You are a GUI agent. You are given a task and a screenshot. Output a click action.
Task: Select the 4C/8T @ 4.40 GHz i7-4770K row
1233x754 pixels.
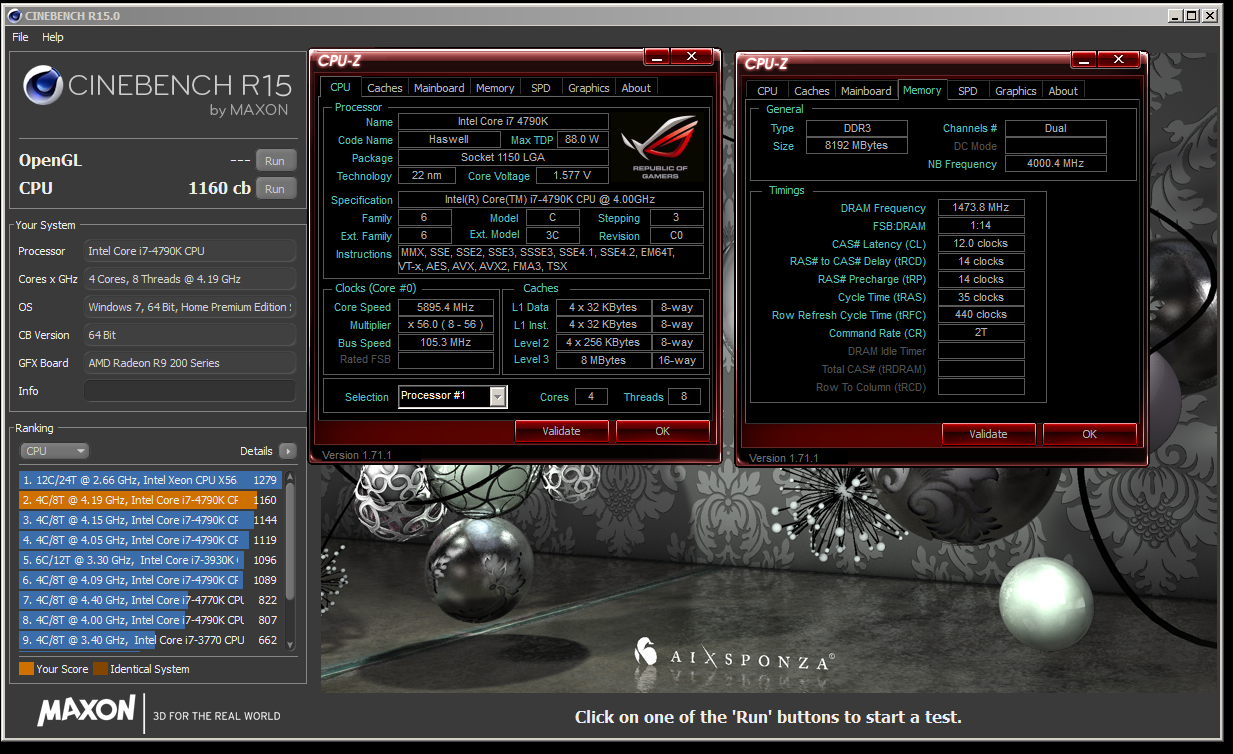click(x=150, y=600)
